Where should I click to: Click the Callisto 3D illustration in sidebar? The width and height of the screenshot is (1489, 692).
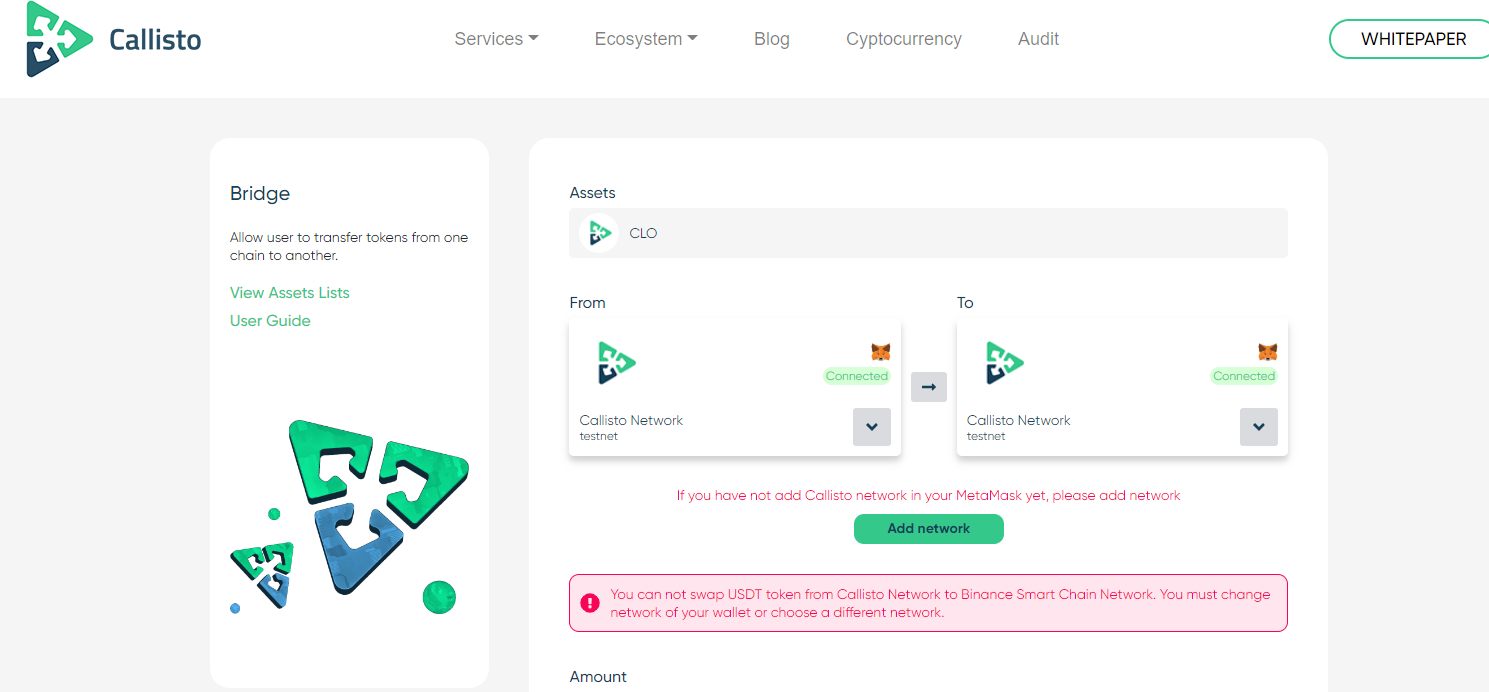(348, 516)
